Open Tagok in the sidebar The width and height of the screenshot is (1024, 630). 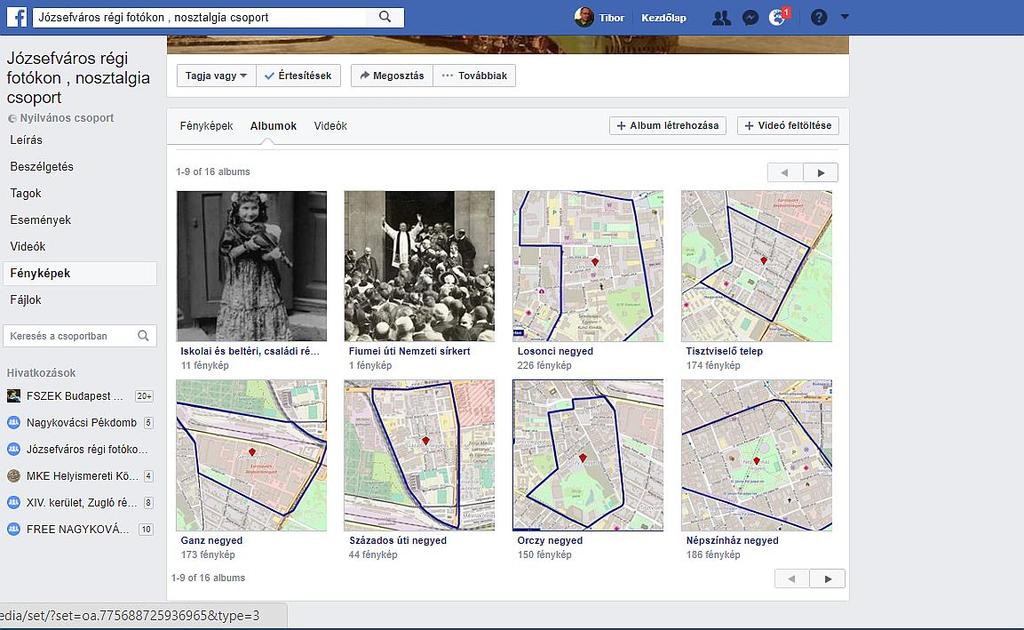pos(25,193)
